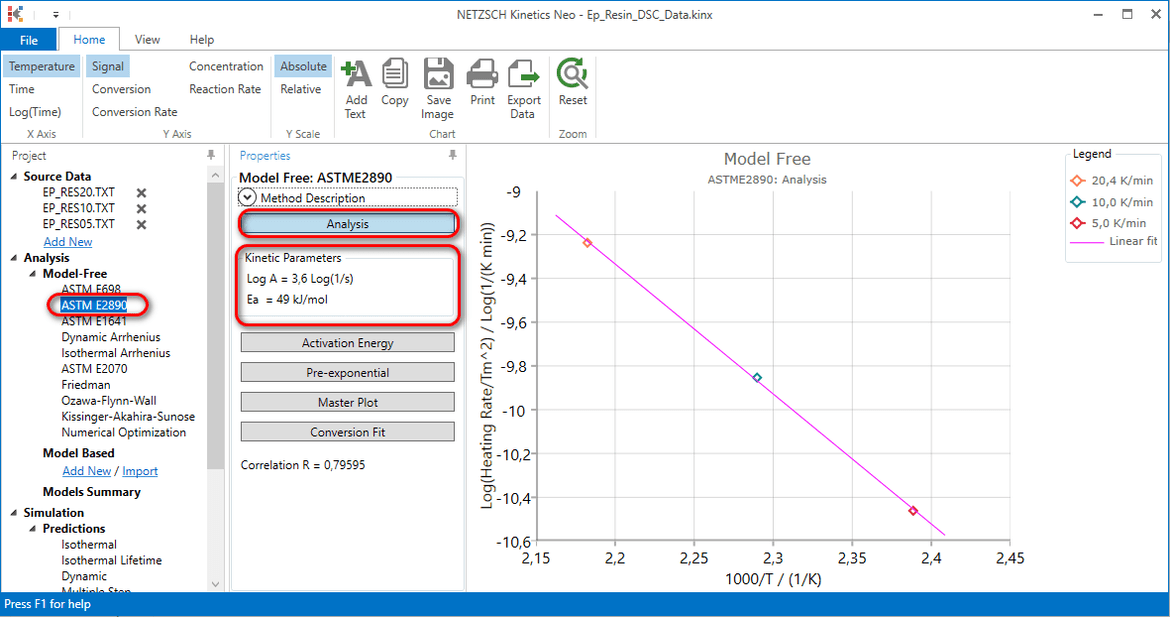The image size is (1170, 617).
Task: Set Y axis to Conversion
Action: [121, 89]
